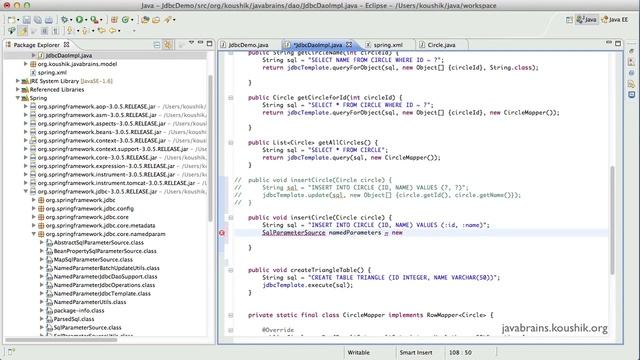The height and width of the screenshot is (360, 640).
Task: Toggle the breadcrumb icon in the second toolbar row
Action: click(11, 31)
